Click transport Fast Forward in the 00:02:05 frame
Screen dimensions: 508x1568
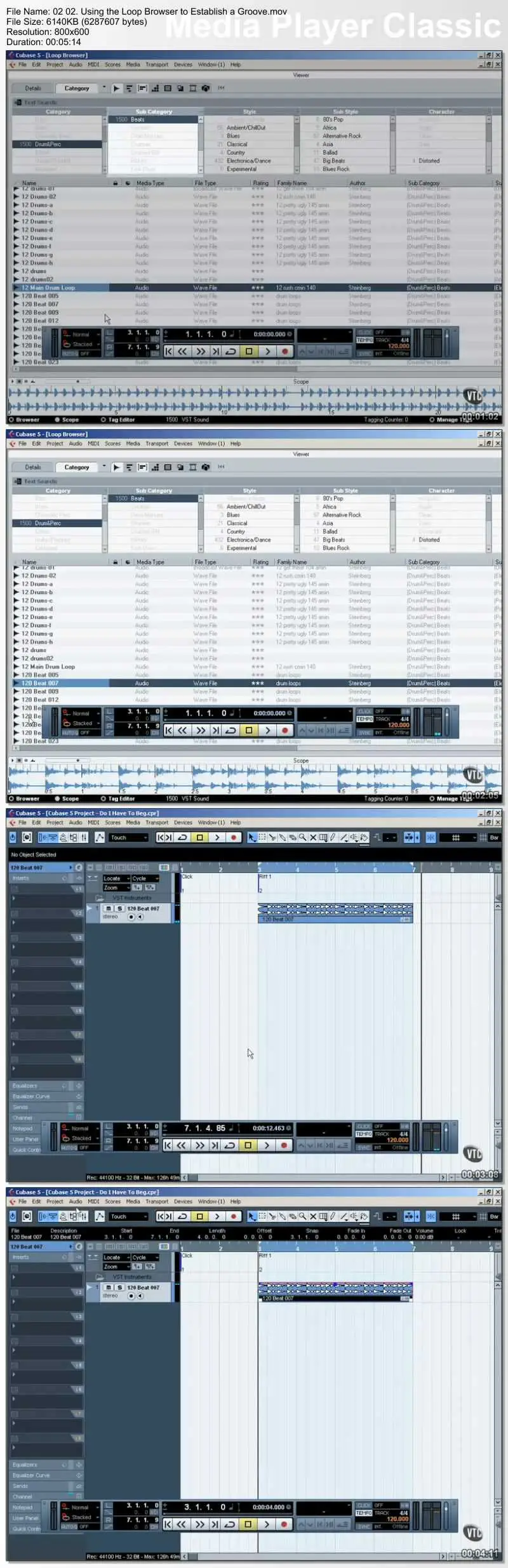point(201,730)
